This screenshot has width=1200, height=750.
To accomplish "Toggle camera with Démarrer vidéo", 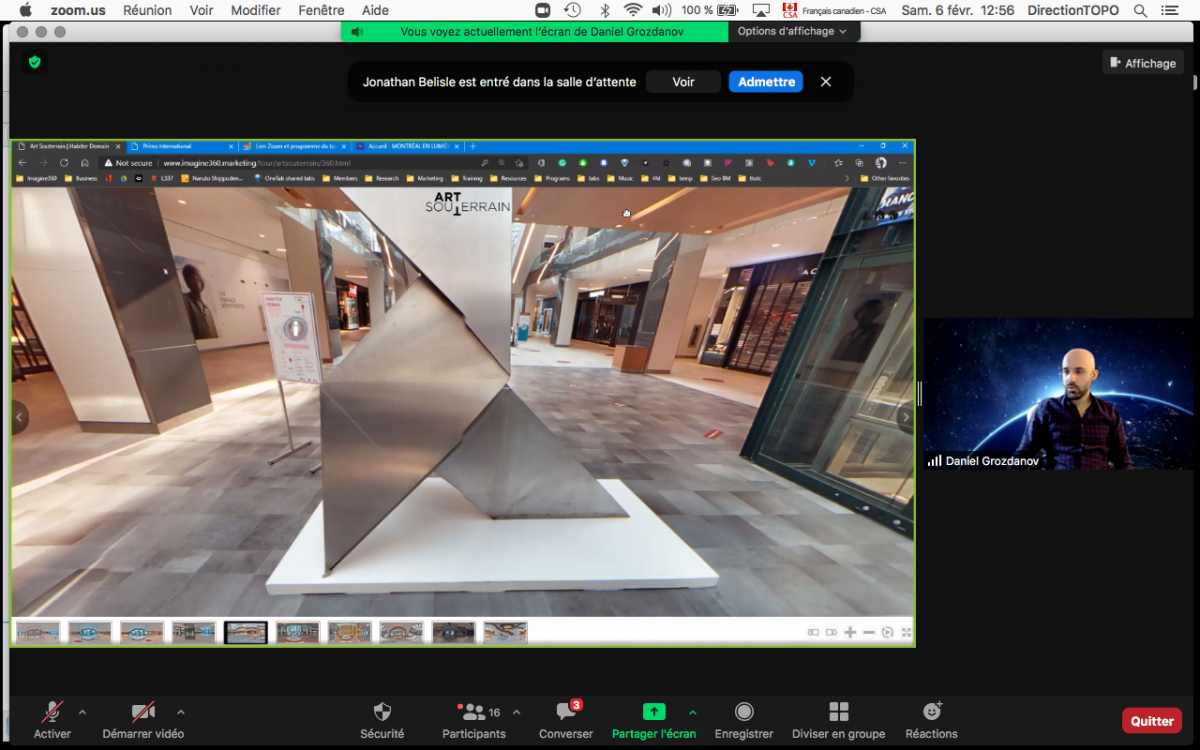I will tap(143, 712).
